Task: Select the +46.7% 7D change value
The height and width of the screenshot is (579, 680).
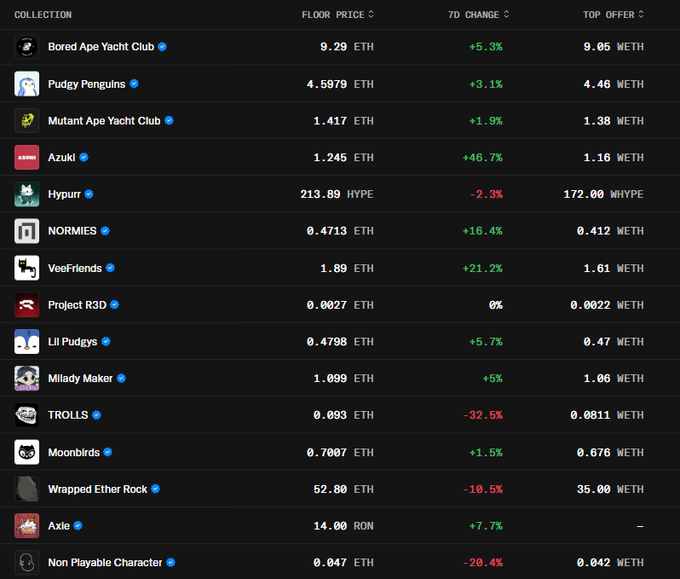Action: [482, 157]
